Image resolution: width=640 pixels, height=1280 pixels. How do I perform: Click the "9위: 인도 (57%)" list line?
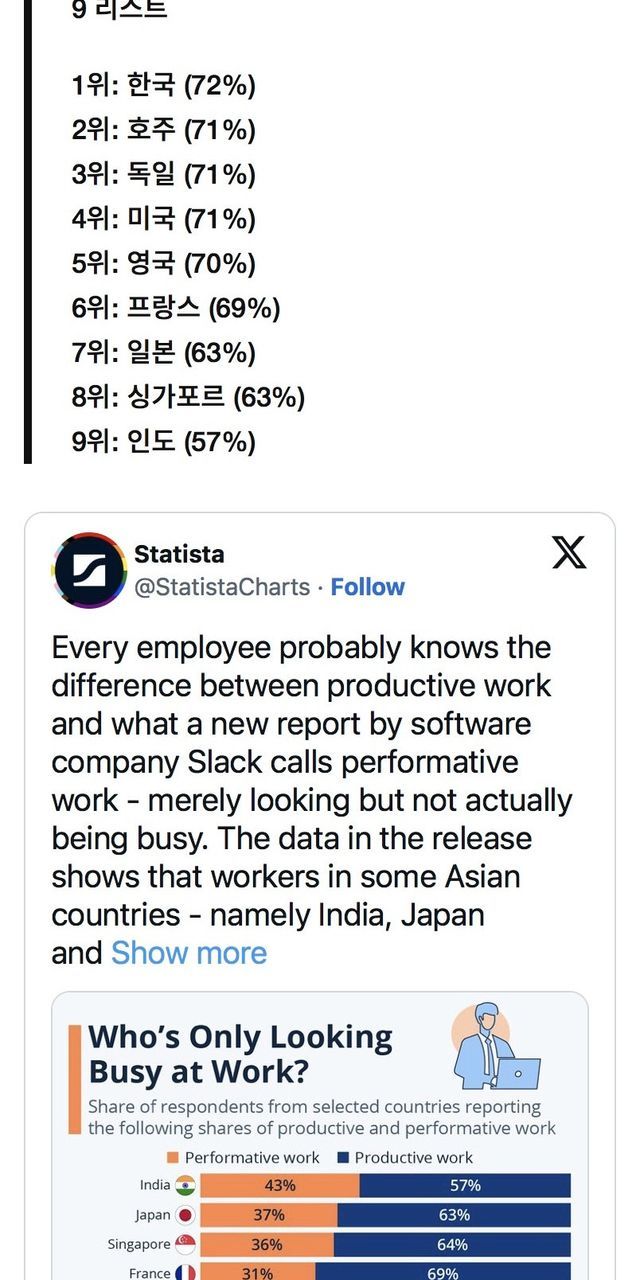pos(164,442)
